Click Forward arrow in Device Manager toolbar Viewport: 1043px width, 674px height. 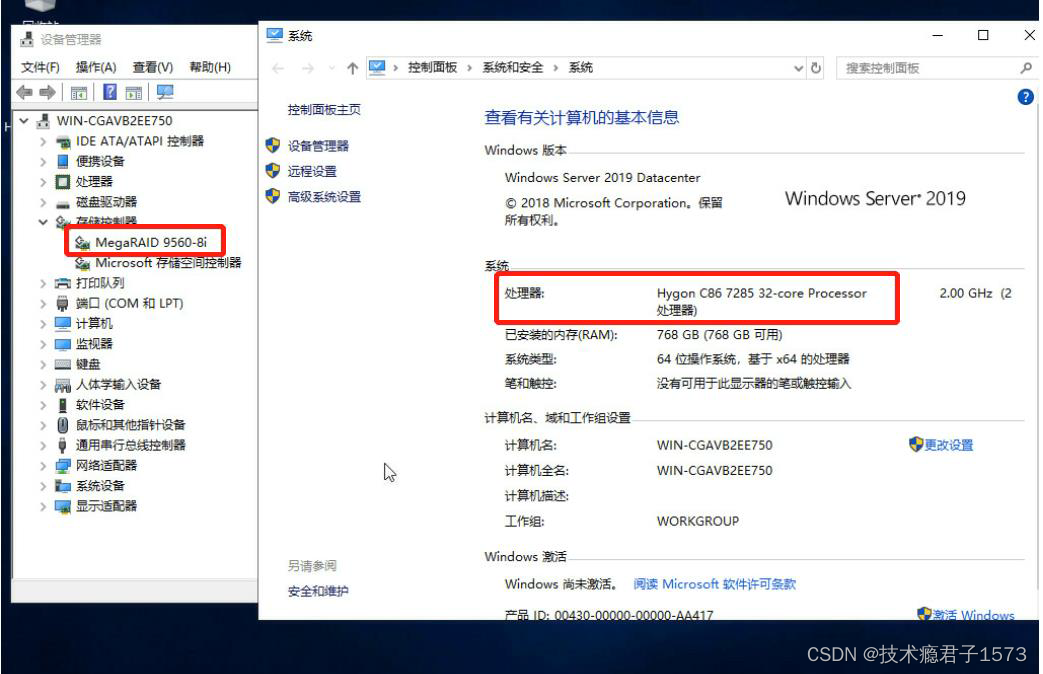(47, 92)
